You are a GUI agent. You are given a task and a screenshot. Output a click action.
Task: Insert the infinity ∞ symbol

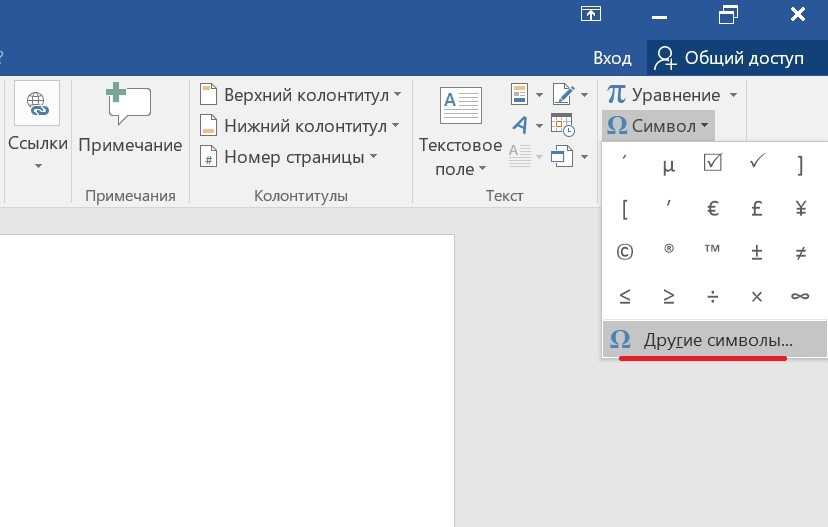tap(800, 296)
